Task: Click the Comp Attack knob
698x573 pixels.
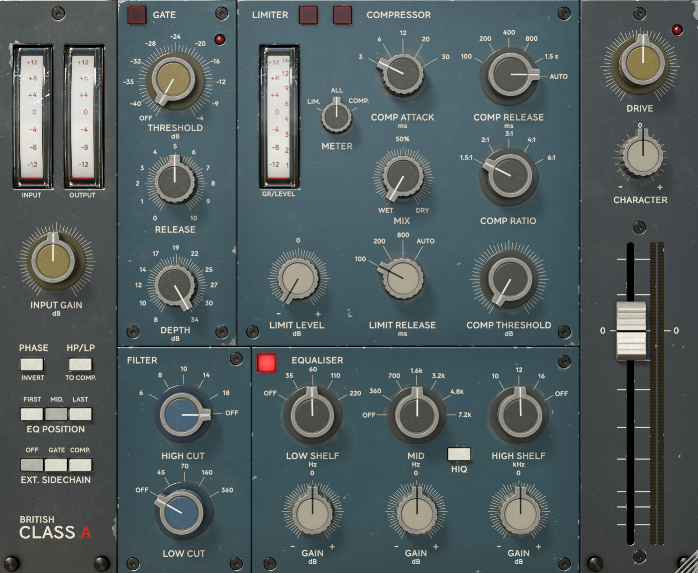Action: coord(402,73)
